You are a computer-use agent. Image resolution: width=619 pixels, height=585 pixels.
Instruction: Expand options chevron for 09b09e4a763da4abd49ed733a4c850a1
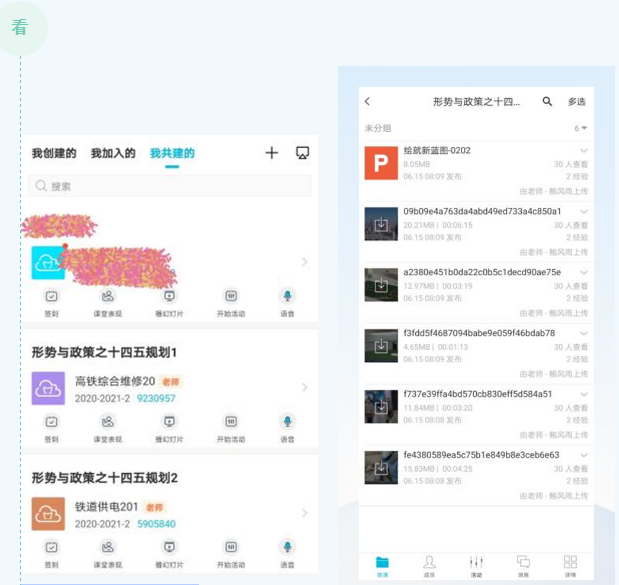coord(584,212)
